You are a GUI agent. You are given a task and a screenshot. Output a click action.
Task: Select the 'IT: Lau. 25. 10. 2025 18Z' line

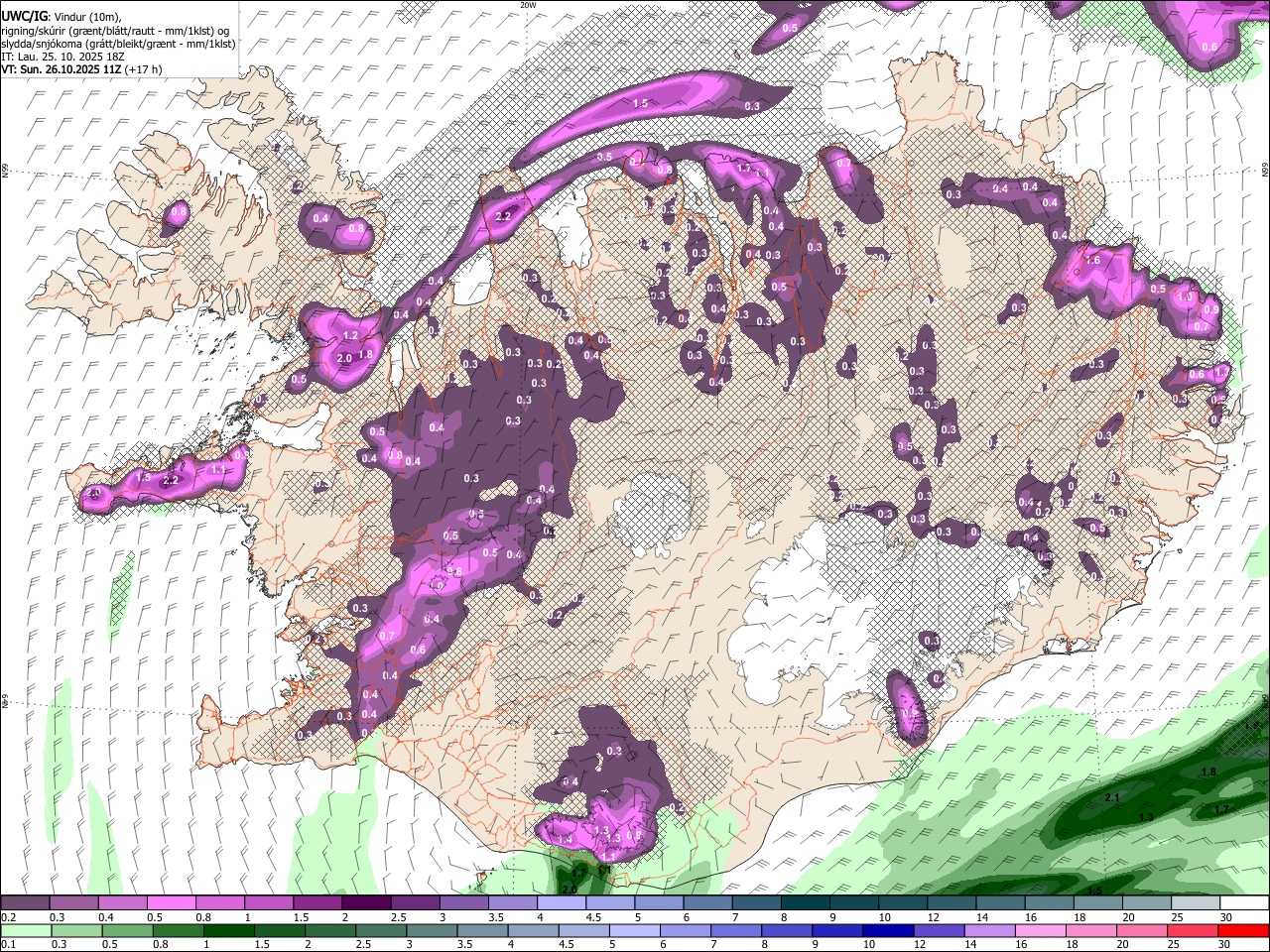click(65, 57)
